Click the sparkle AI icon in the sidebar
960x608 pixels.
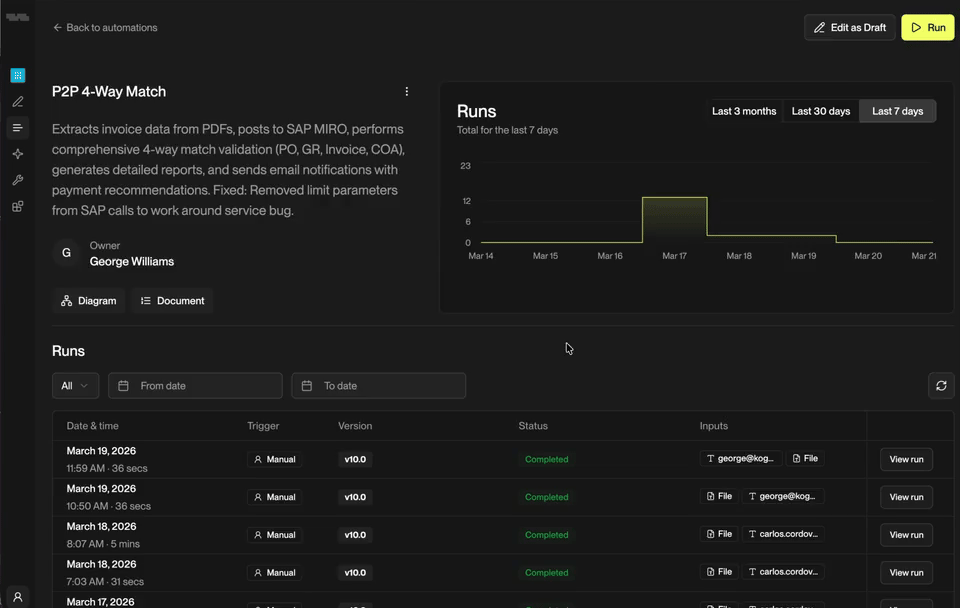[17, 153]
